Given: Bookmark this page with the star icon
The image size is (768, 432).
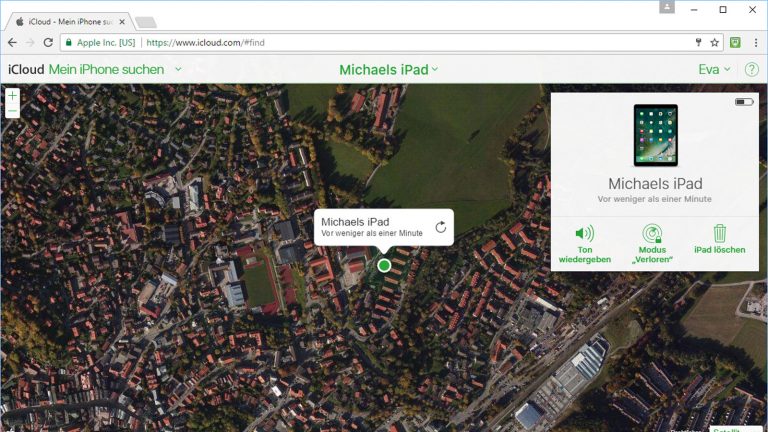Looking at the screenshot, I should (714, 43).
